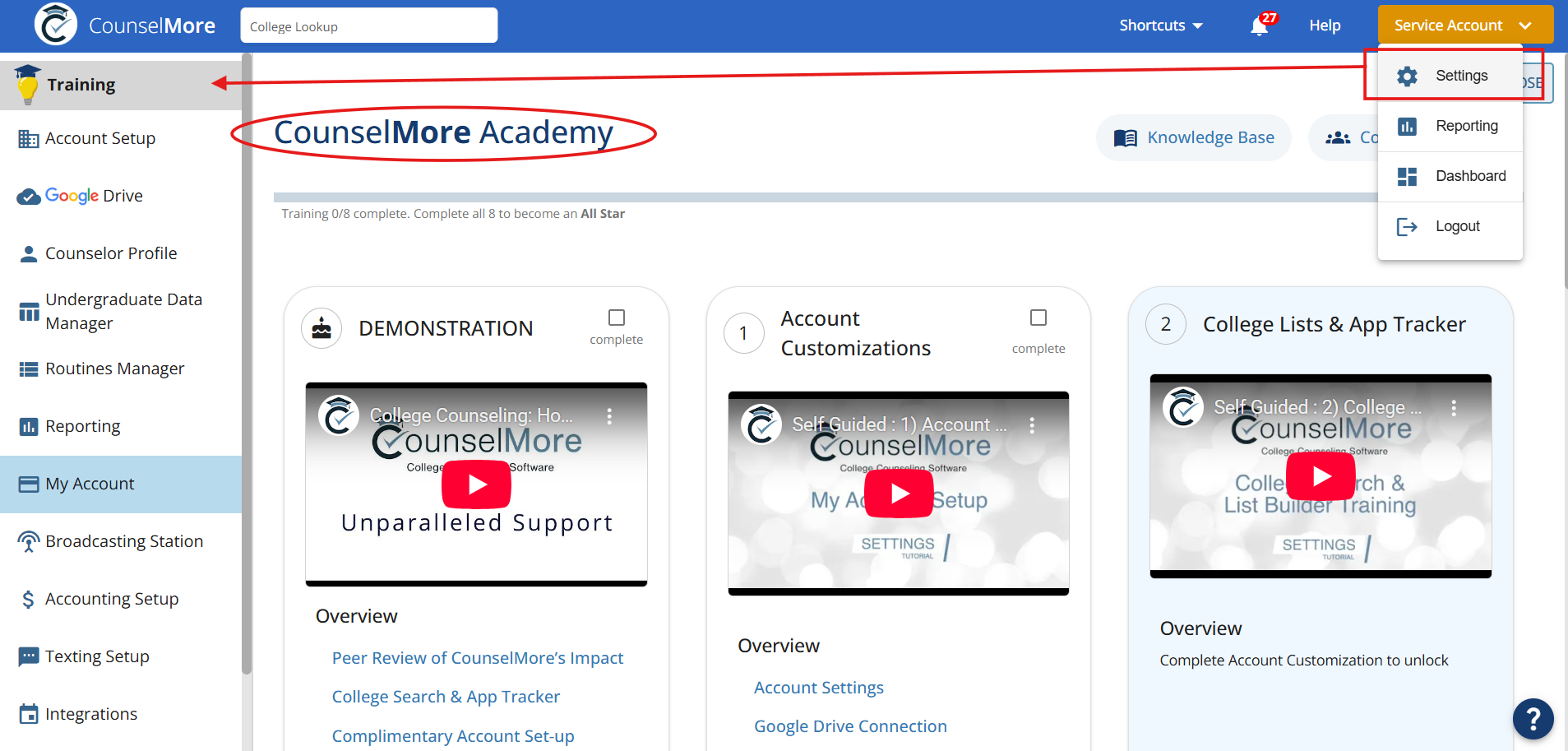Click the Accounting Setup dollar icon
The width and height of the screenshot is (1568, 751).
point(29,600)
